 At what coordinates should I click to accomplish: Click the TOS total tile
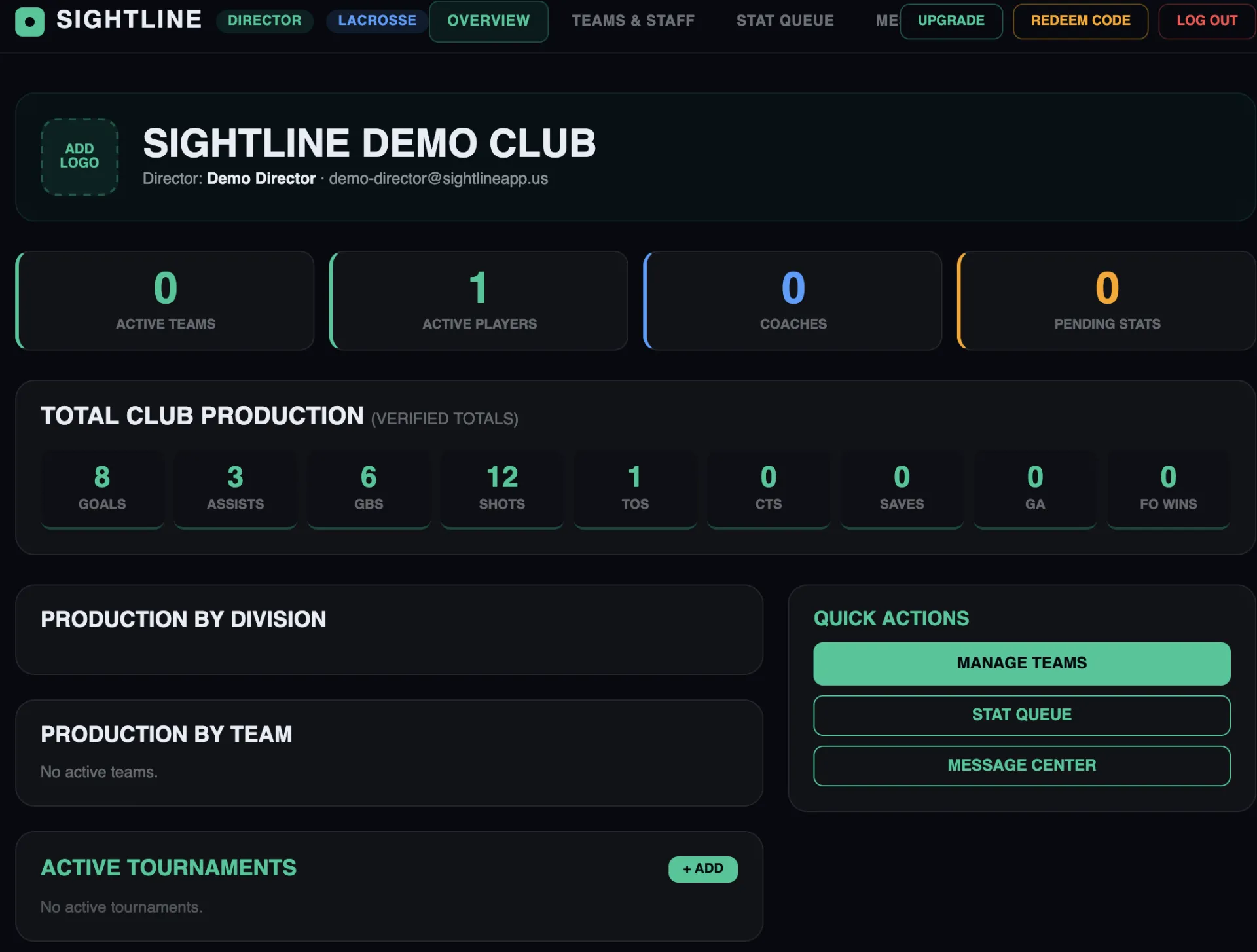[635, 489]
